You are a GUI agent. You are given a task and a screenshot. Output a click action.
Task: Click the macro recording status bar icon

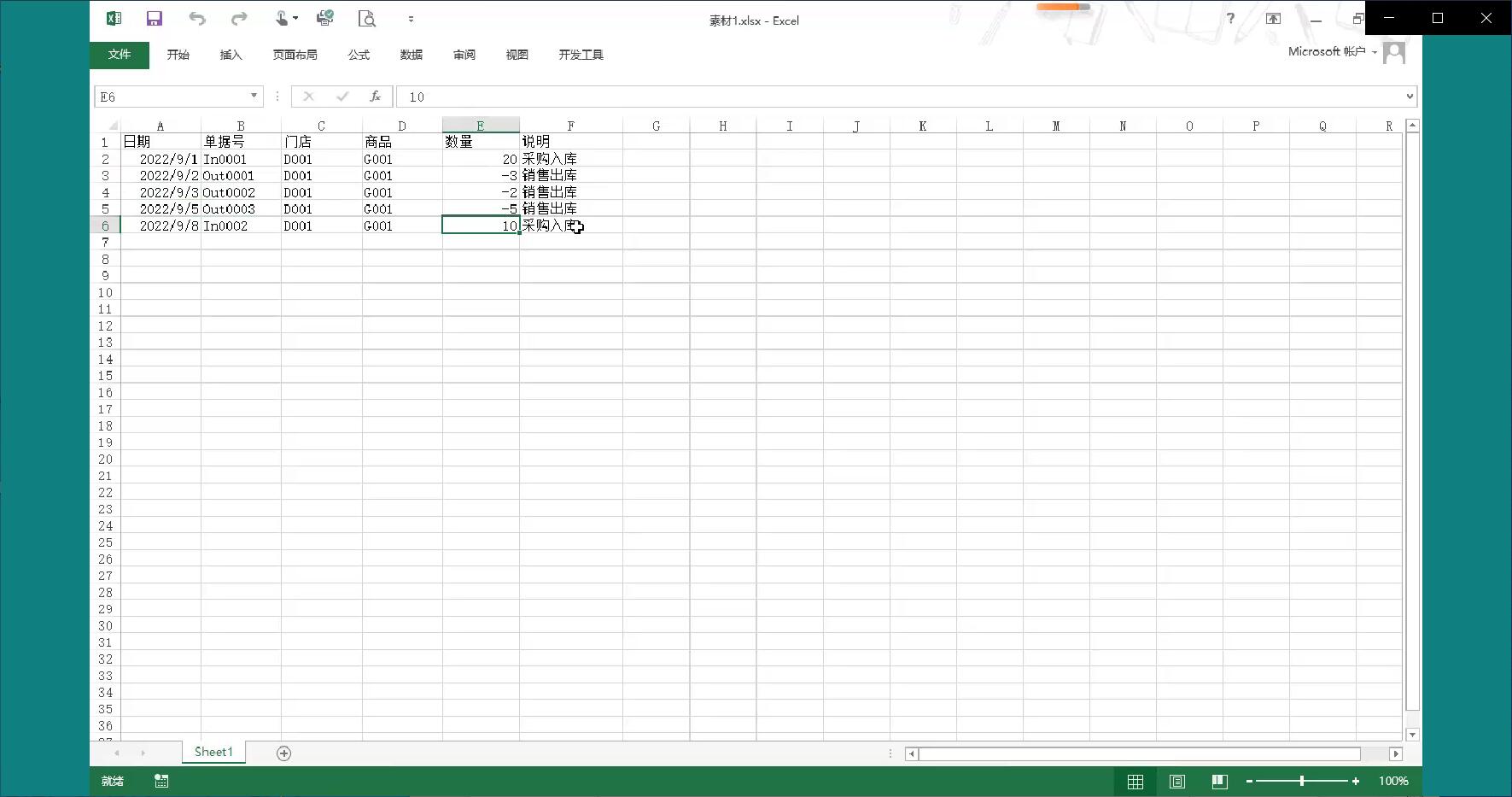pos(161,781)
